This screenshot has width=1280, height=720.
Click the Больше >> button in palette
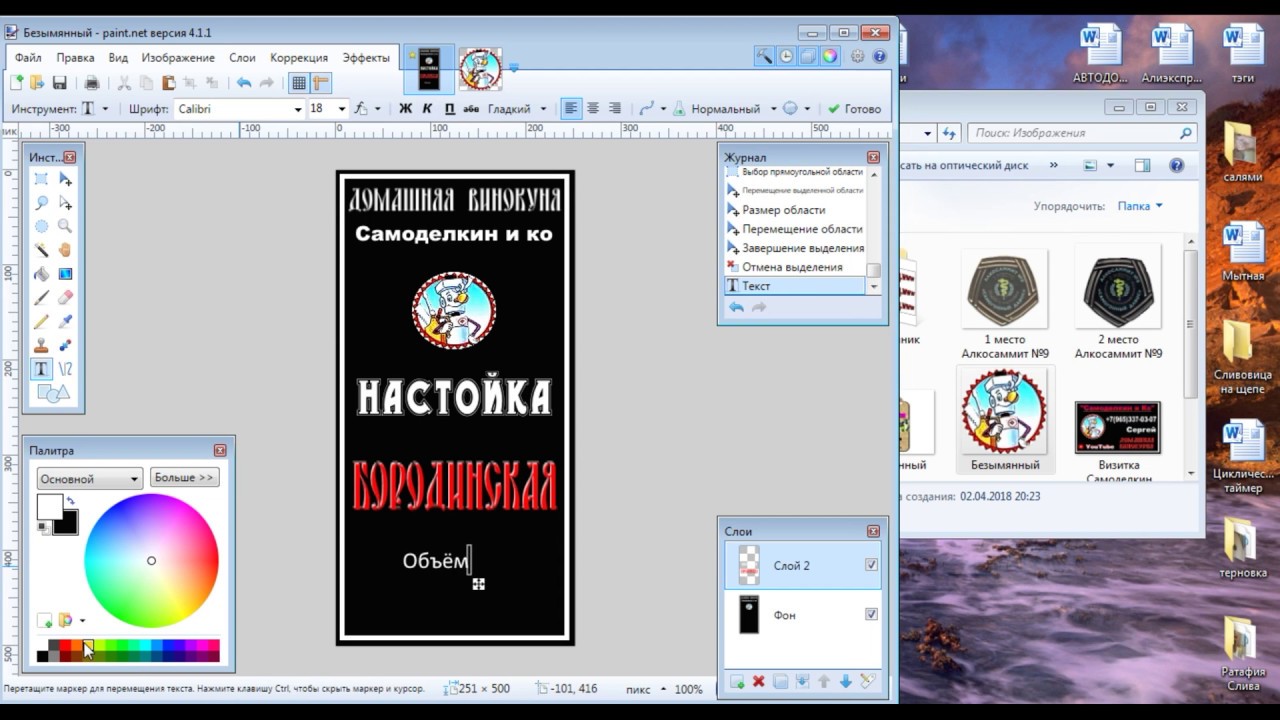tap(184, 478)
